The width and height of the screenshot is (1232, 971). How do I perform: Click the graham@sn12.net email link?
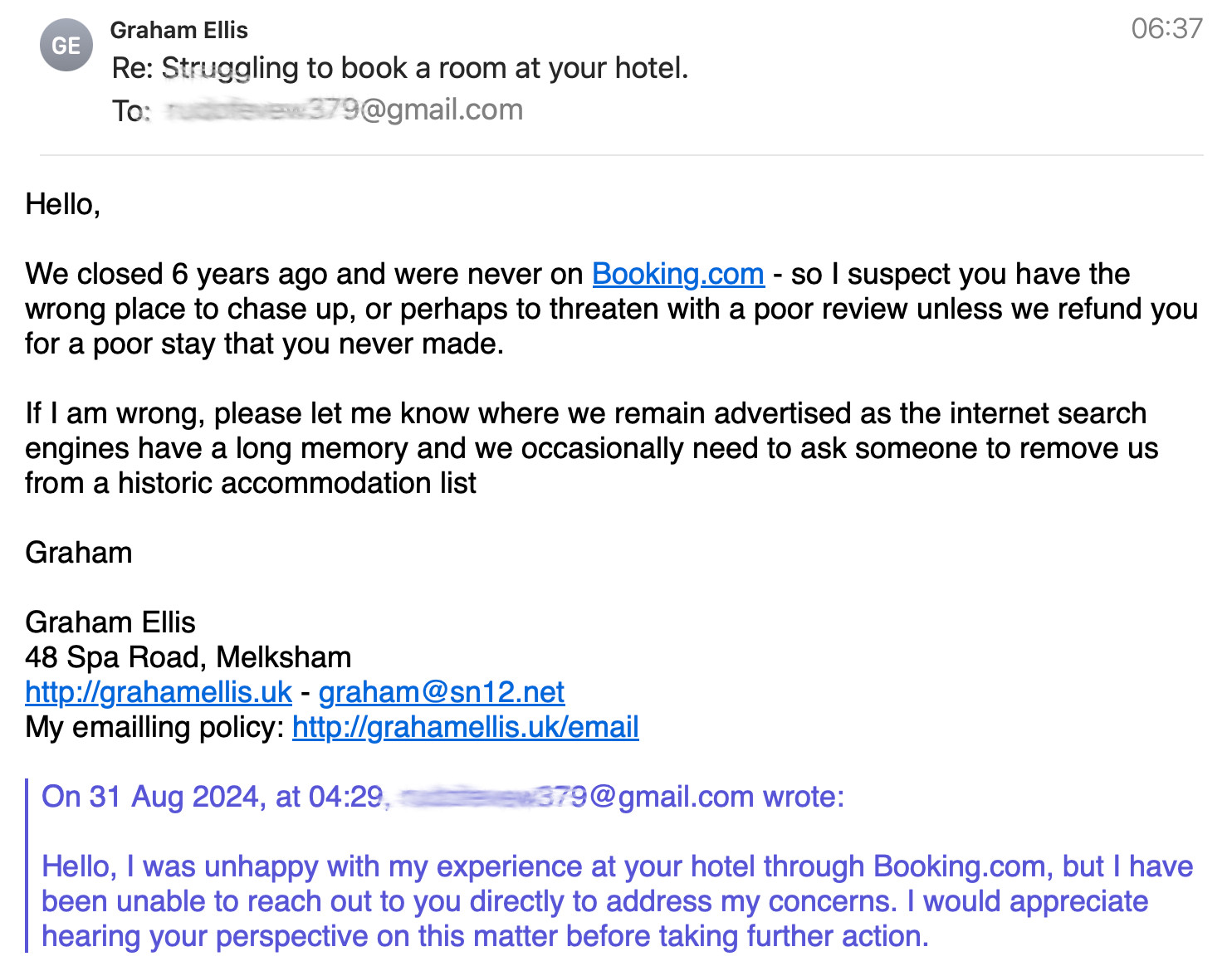(441, 692)
